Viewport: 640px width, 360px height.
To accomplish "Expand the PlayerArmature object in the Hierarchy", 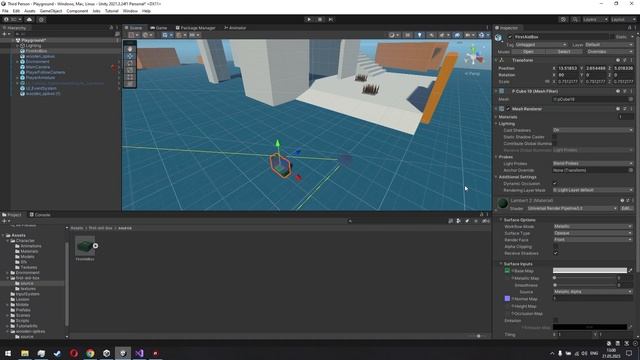I will click(x=17, y=78).
